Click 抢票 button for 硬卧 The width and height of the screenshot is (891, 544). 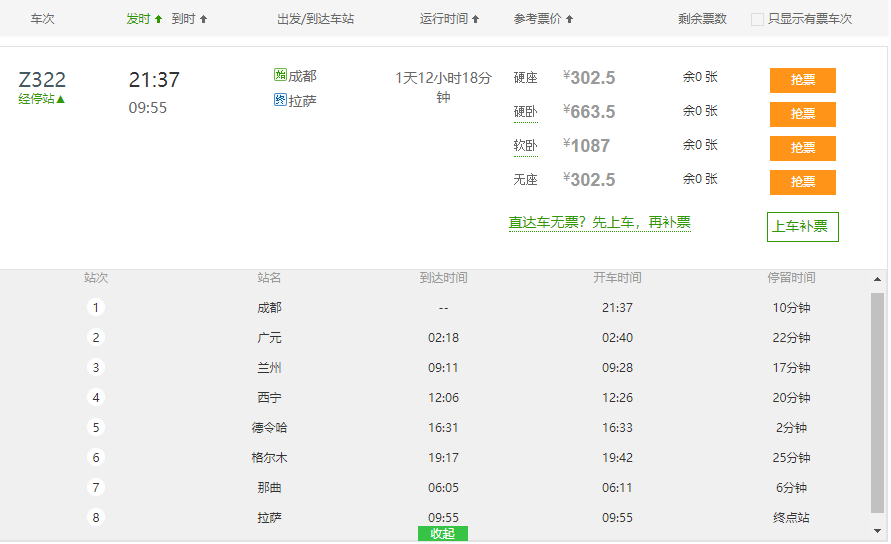click(x=802, y=114)
